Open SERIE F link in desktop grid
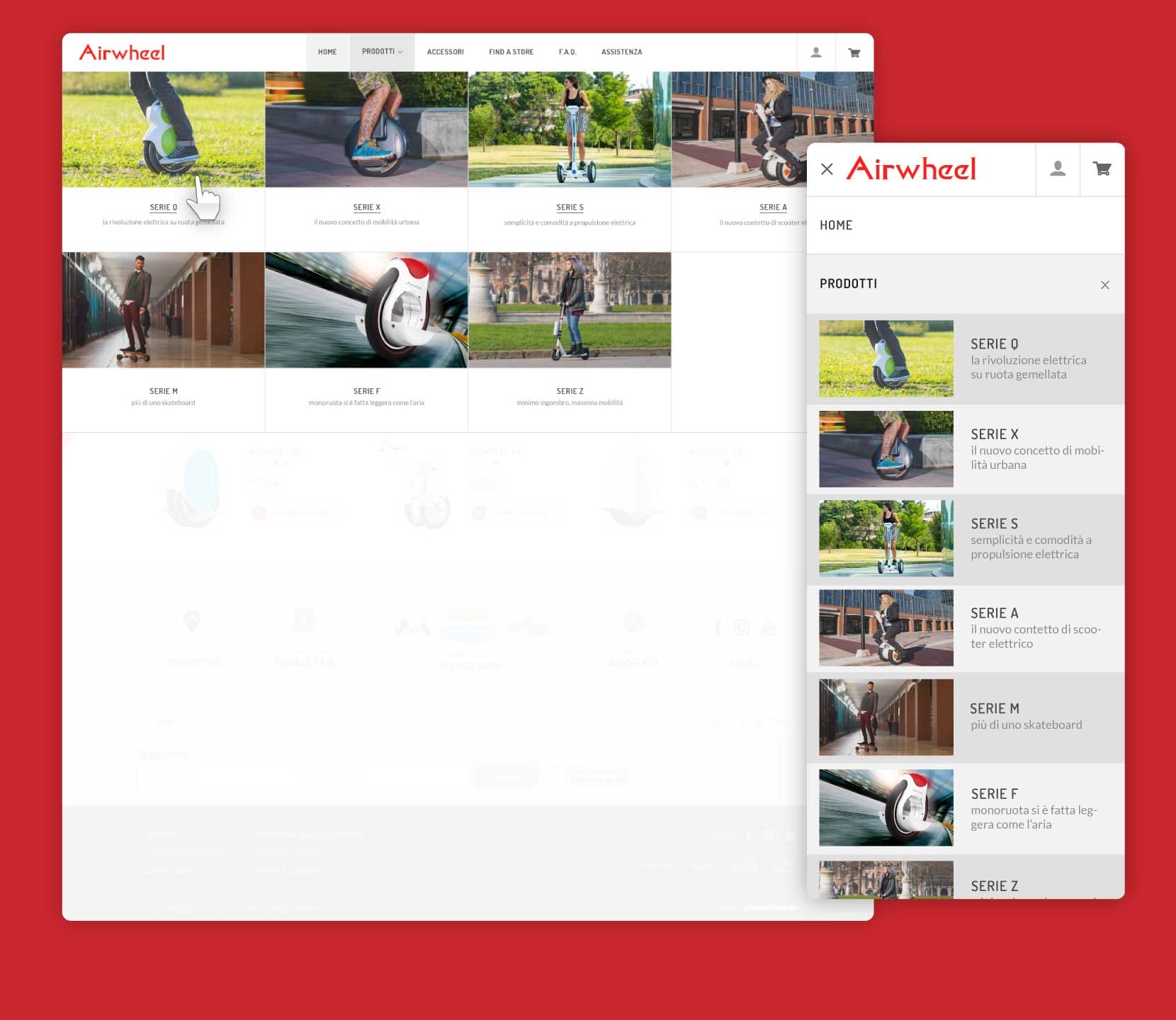This screenshot has width=1176, height=1020. pyautogui.click(x=366, y=391)
